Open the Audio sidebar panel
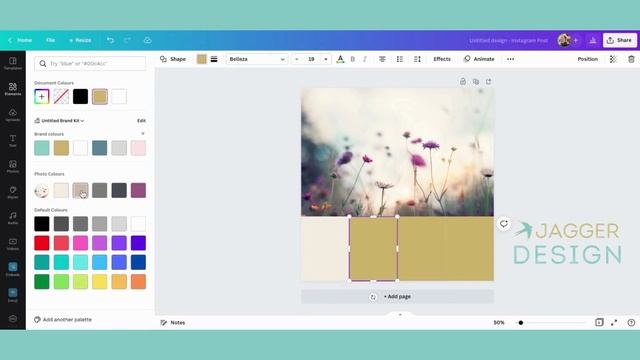The width and height of the screenshot is (640, 360). tap(13, 218)
